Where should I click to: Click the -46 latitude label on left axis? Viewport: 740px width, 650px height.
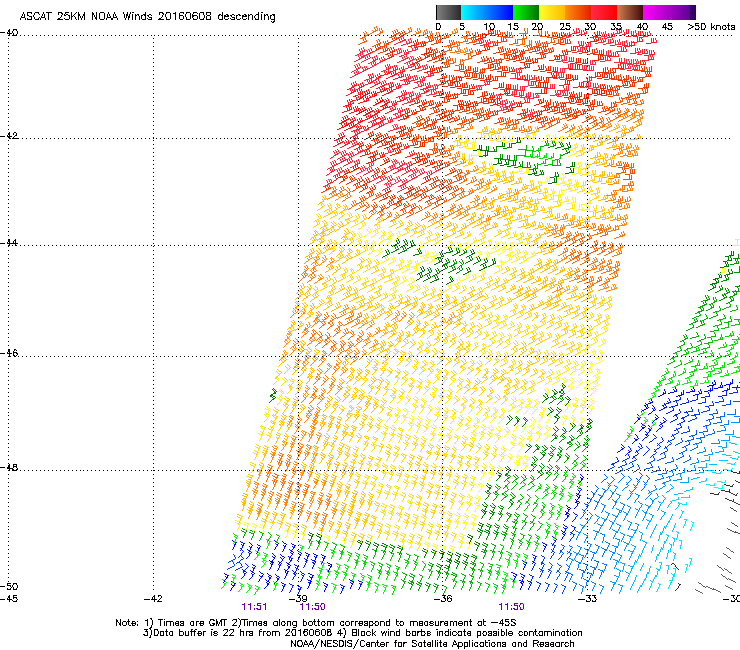tap(9, 353)
